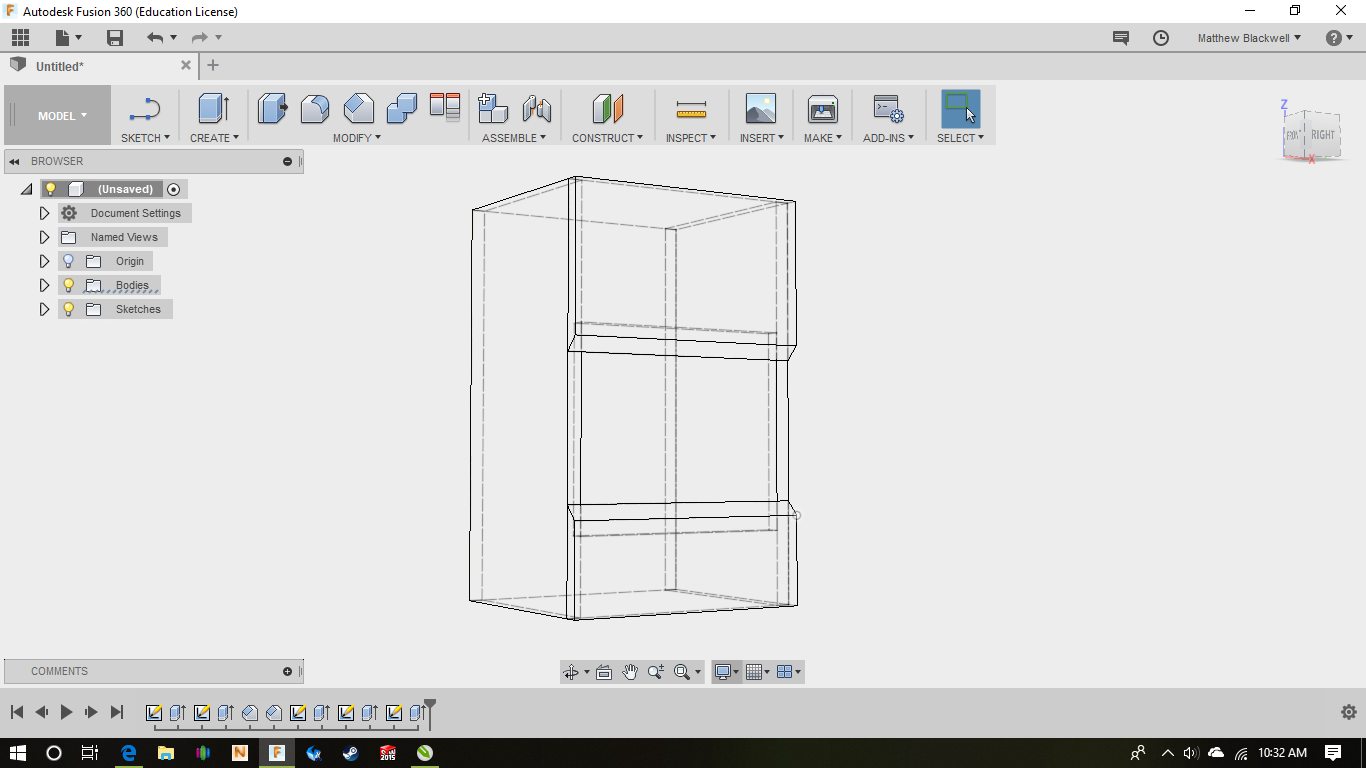The height and width of the screenshot is (768, 1366).
Task: Expand the Bodies folder arrow
Action: (44, 285)
